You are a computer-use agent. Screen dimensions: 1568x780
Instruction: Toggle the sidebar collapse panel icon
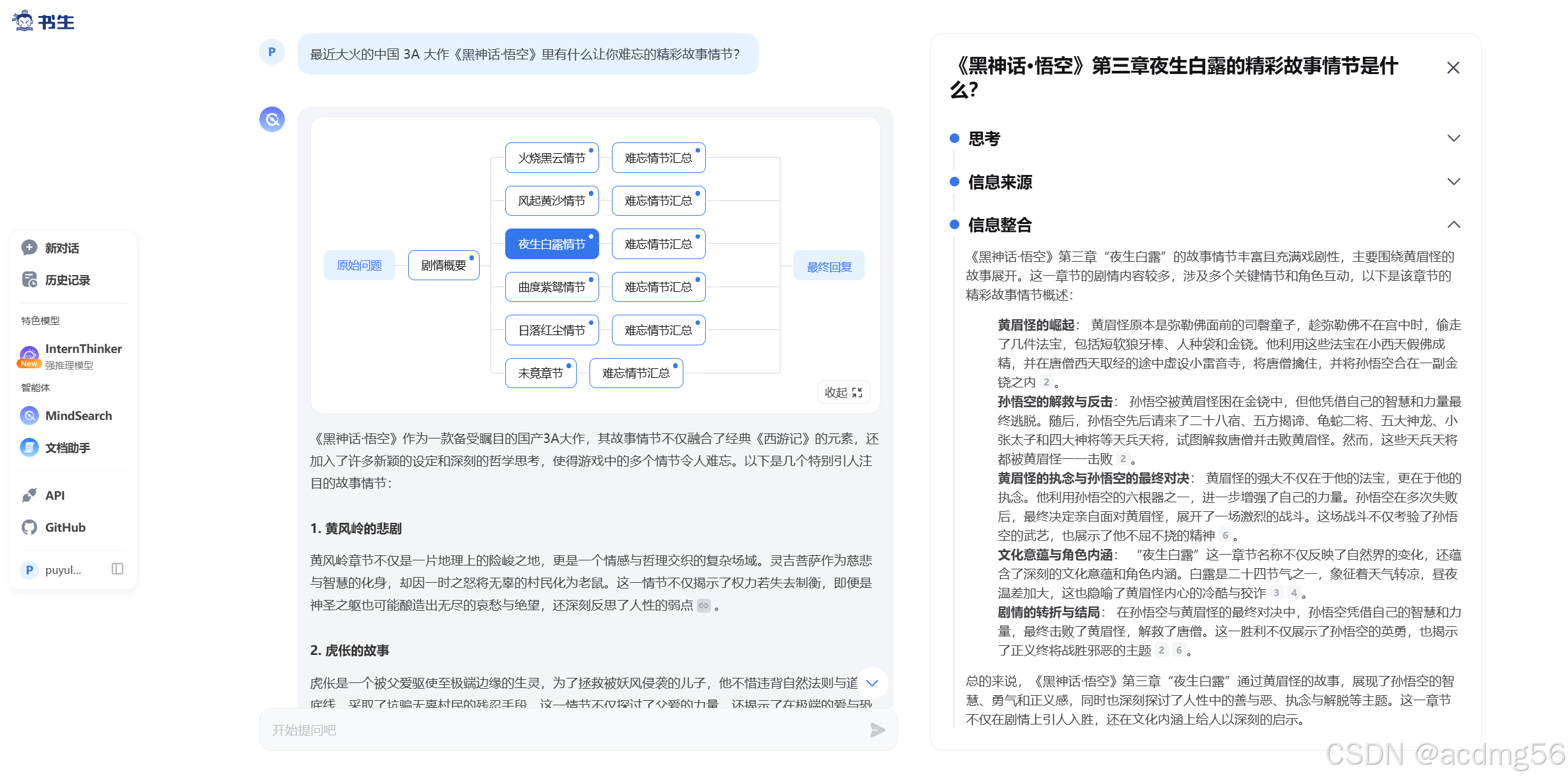118,569
